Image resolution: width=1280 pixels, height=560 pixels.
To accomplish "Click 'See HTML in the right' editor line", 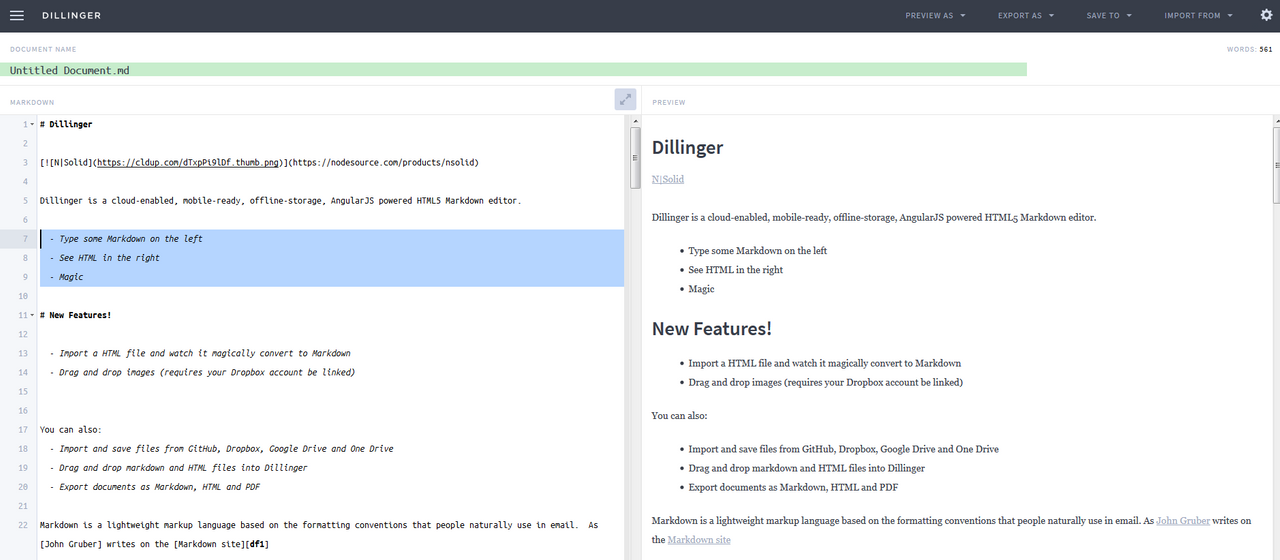I will pyautogui.click(x=104, y=258).
